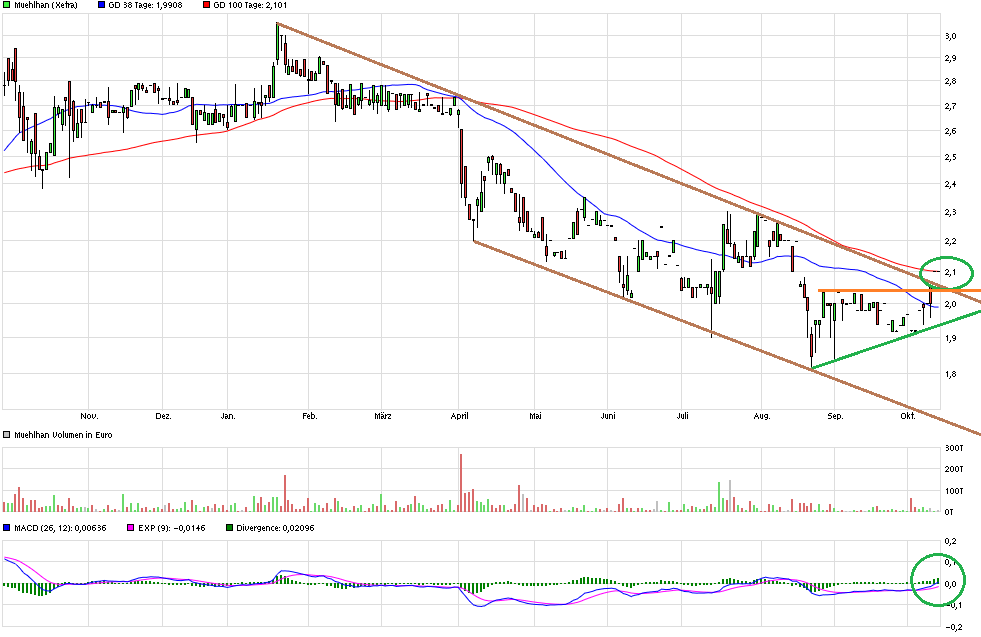
Task: Click the 'März' month label on time axis
Action: coord(383,416)
